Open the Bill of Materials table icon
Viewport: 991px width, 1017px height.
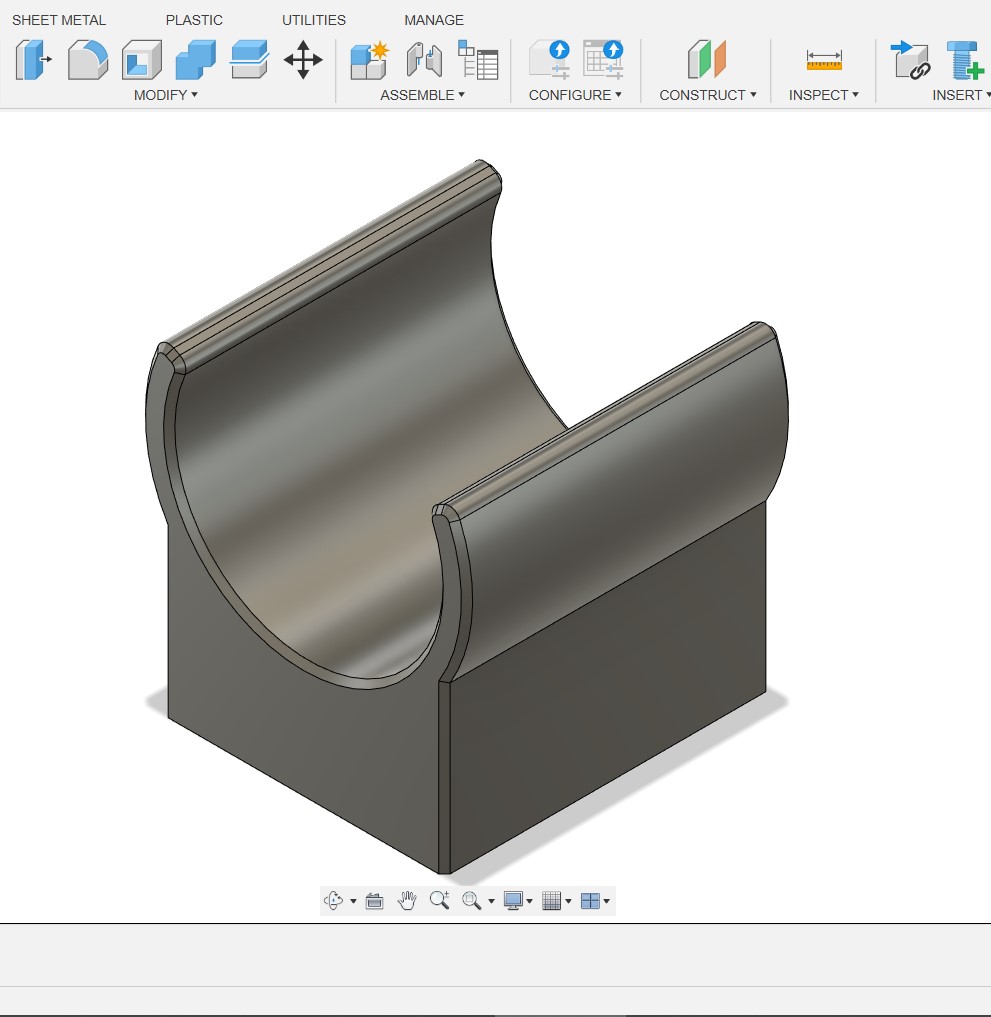click(x=478, y=60)
